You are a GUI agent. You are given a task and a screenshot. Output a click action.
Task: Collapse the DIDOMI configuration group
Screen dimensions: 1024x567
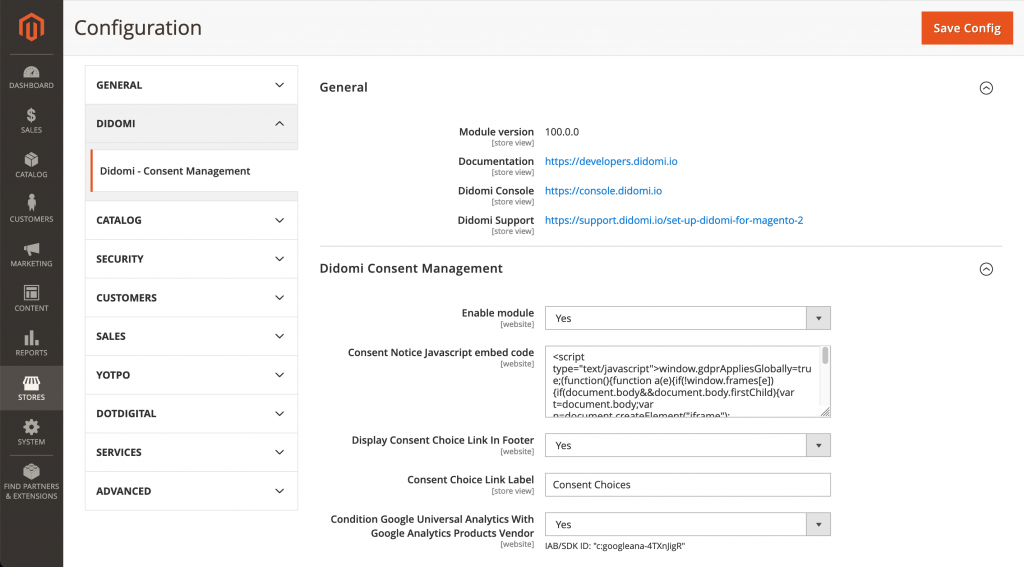point(191,123)
